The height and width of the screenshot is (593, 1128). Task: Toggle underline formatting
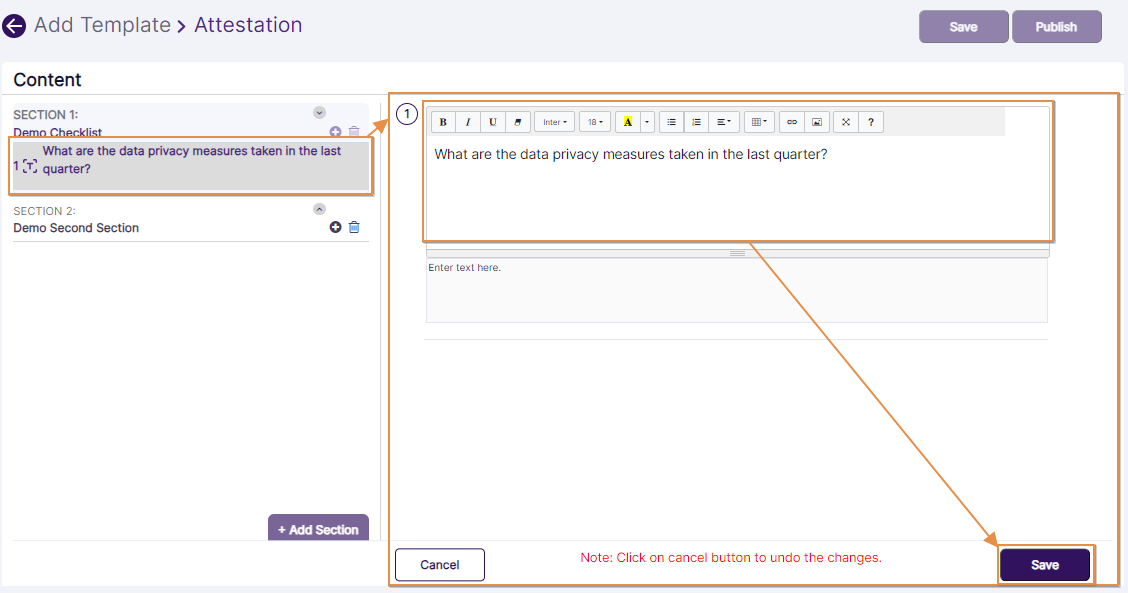(x=492, y=121)
